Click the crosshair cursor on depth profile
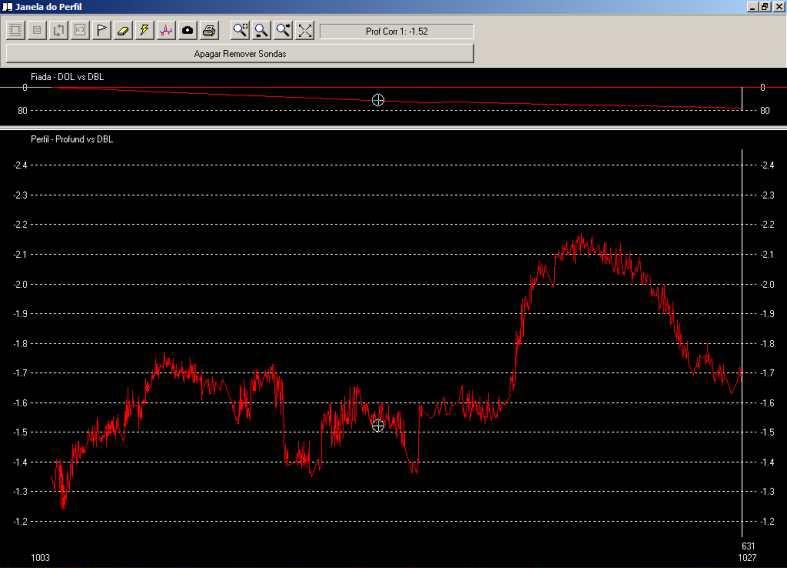Screen dimensions: 787x568 (378, 426)
